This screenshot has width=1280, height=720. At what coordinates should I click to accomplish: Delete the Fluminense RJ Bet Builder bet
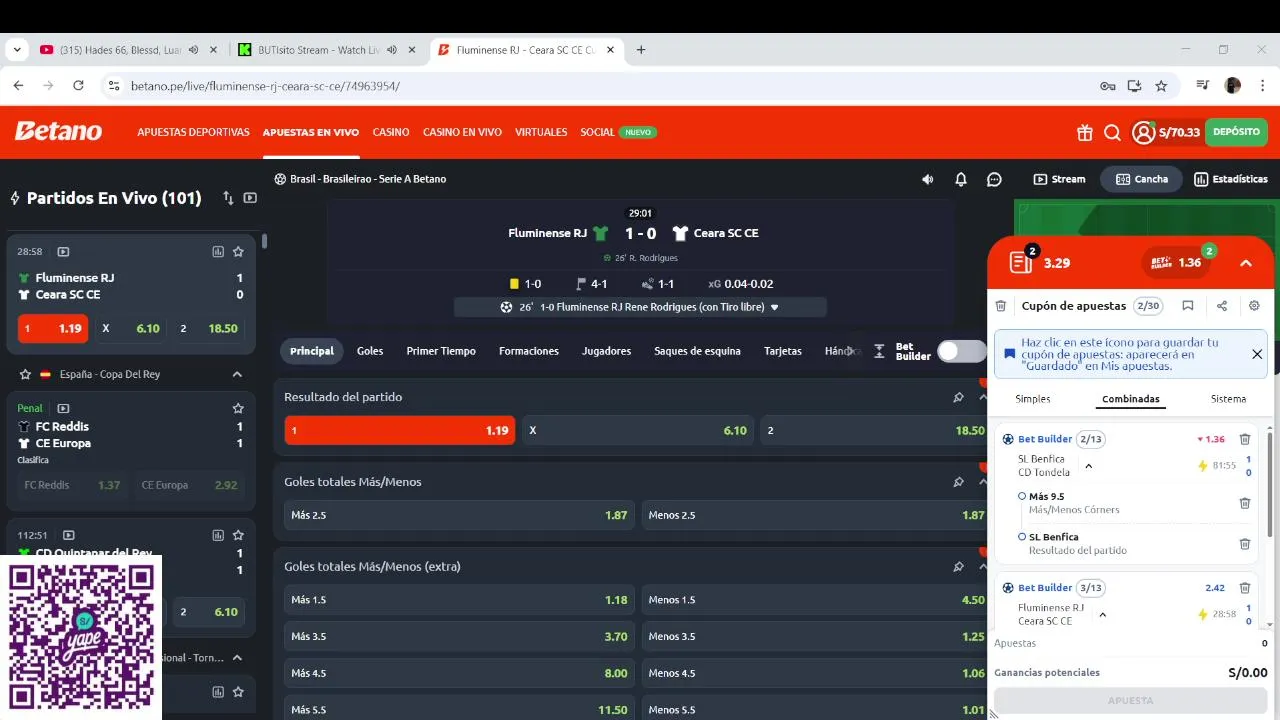tap(1245, 588)
